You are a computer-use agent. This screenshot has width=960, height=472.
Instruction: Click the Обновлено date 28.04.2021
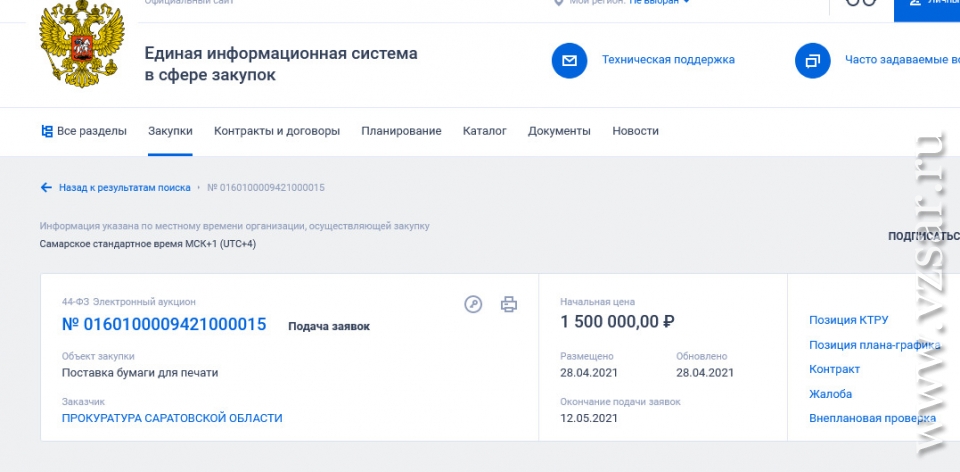[x=705, y=372]
